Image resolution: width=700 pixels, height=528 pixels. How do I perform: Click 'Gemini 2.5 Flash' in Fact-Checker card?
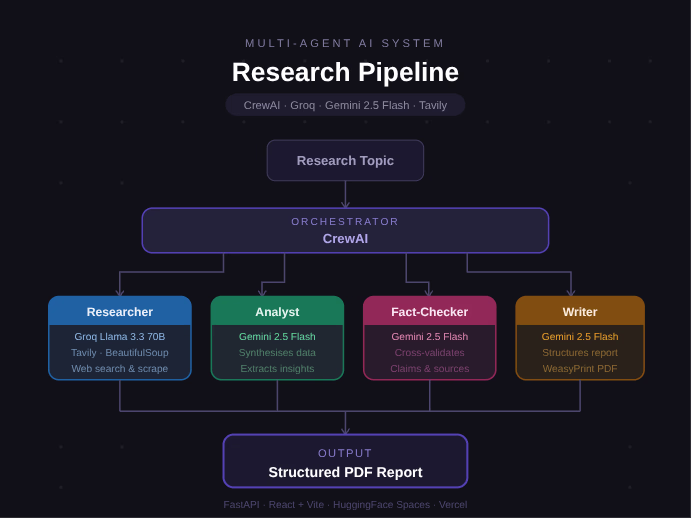pos(429,337)
